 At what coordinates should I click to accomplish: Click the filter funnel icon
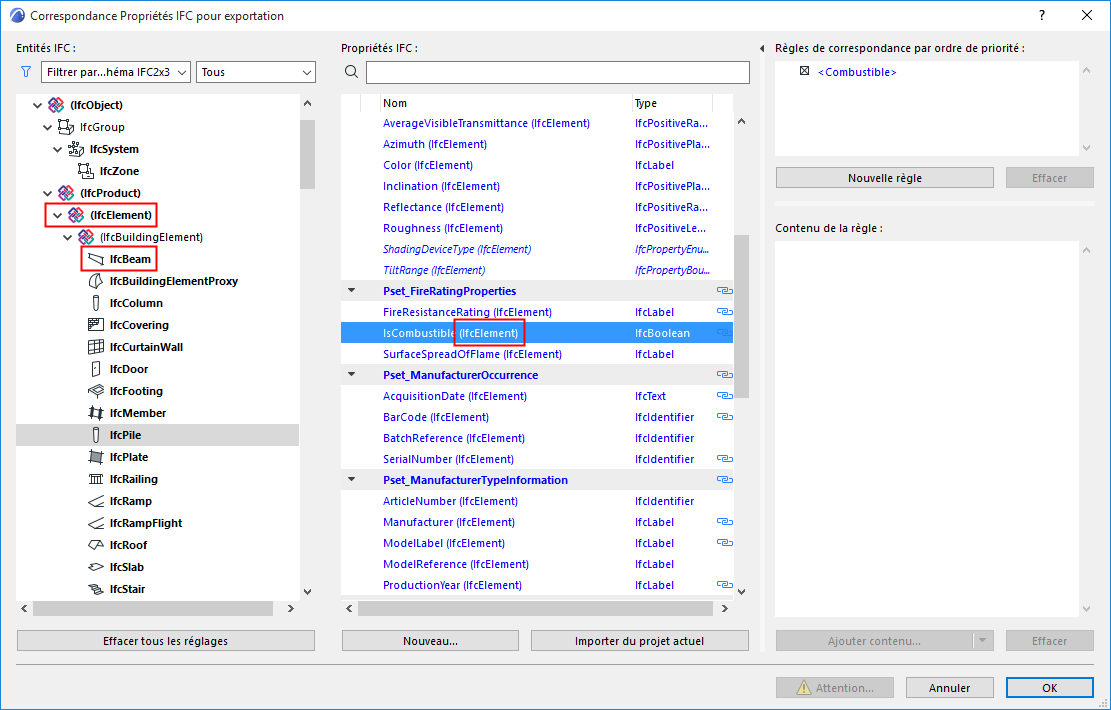[26, 72]
